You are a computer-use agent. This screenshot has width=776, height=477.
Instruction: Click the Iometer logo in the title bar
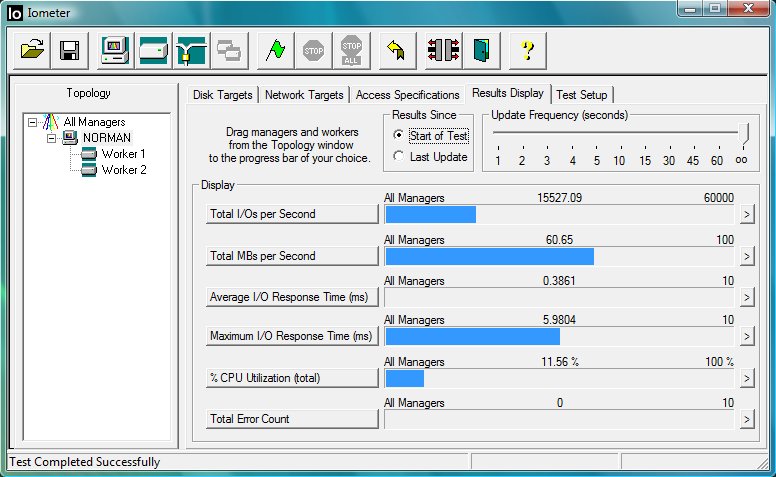pyautogui.click(x=15, y=13)
